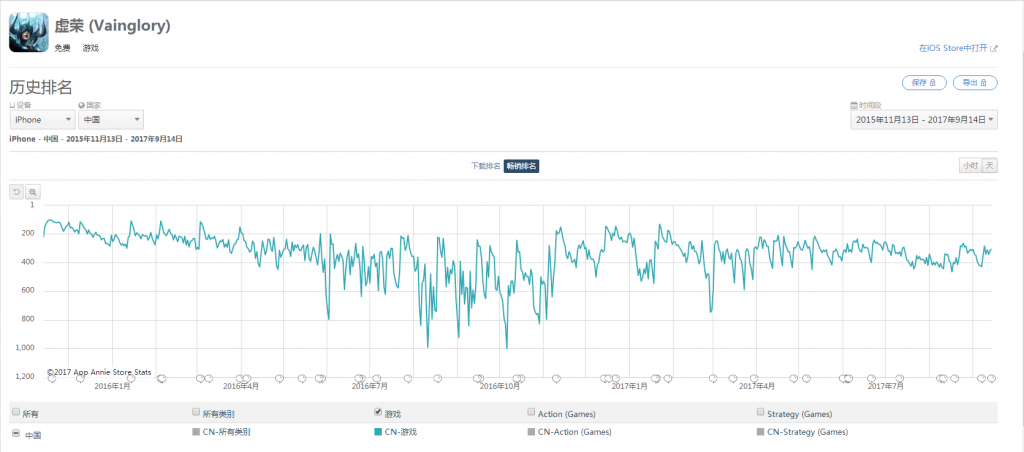Click the Vainglory app icon
This screenshot has width=1024, height=452.
[x=28, y=33]
